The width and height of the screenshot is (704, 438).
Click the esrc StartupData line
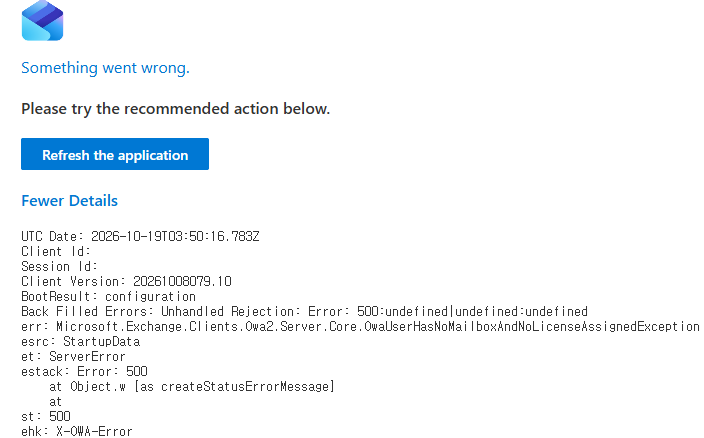coord(80,342)
